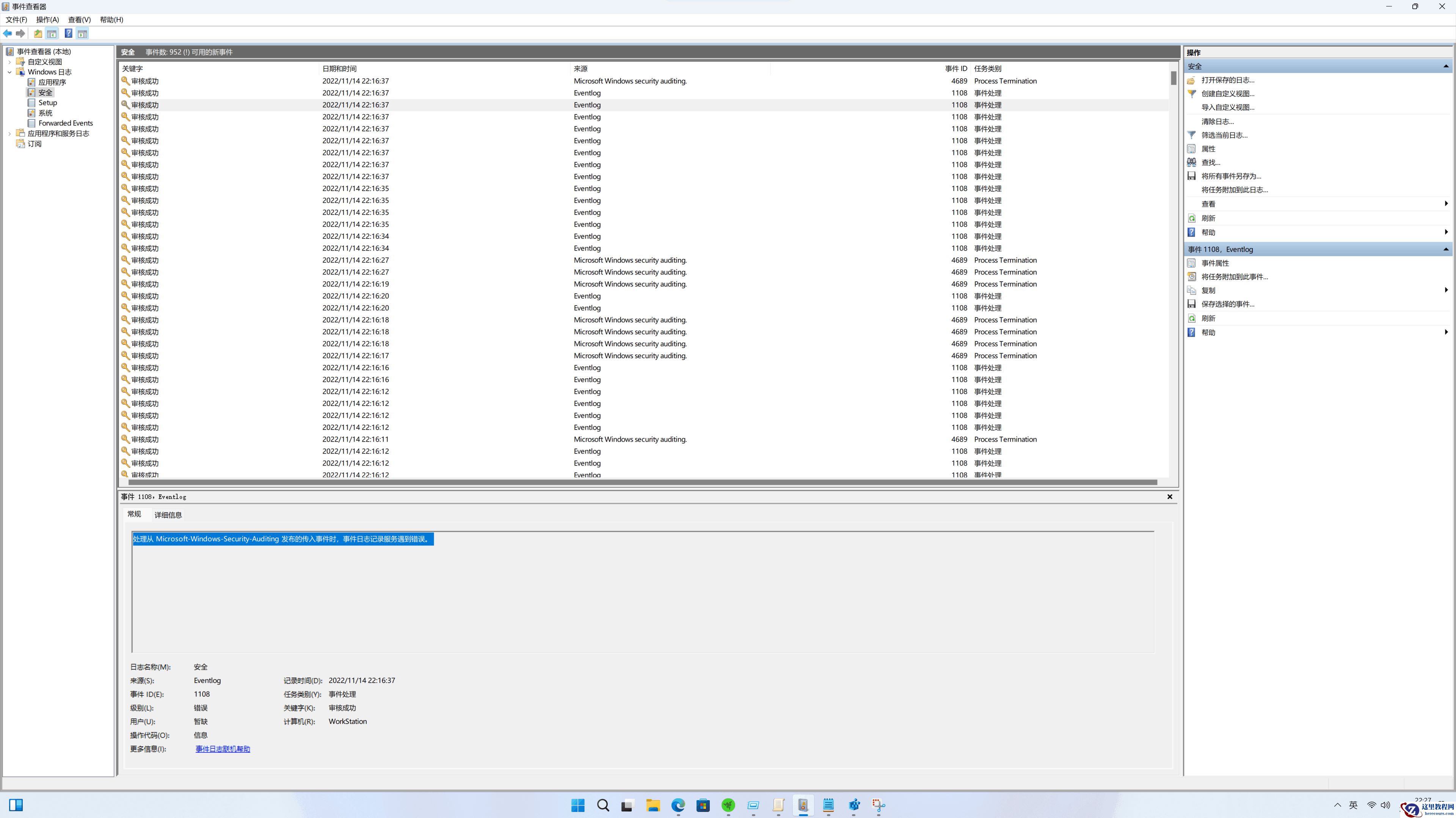
Task: Click the taskbar Search magnifier icon
Action: pos(603,805)
